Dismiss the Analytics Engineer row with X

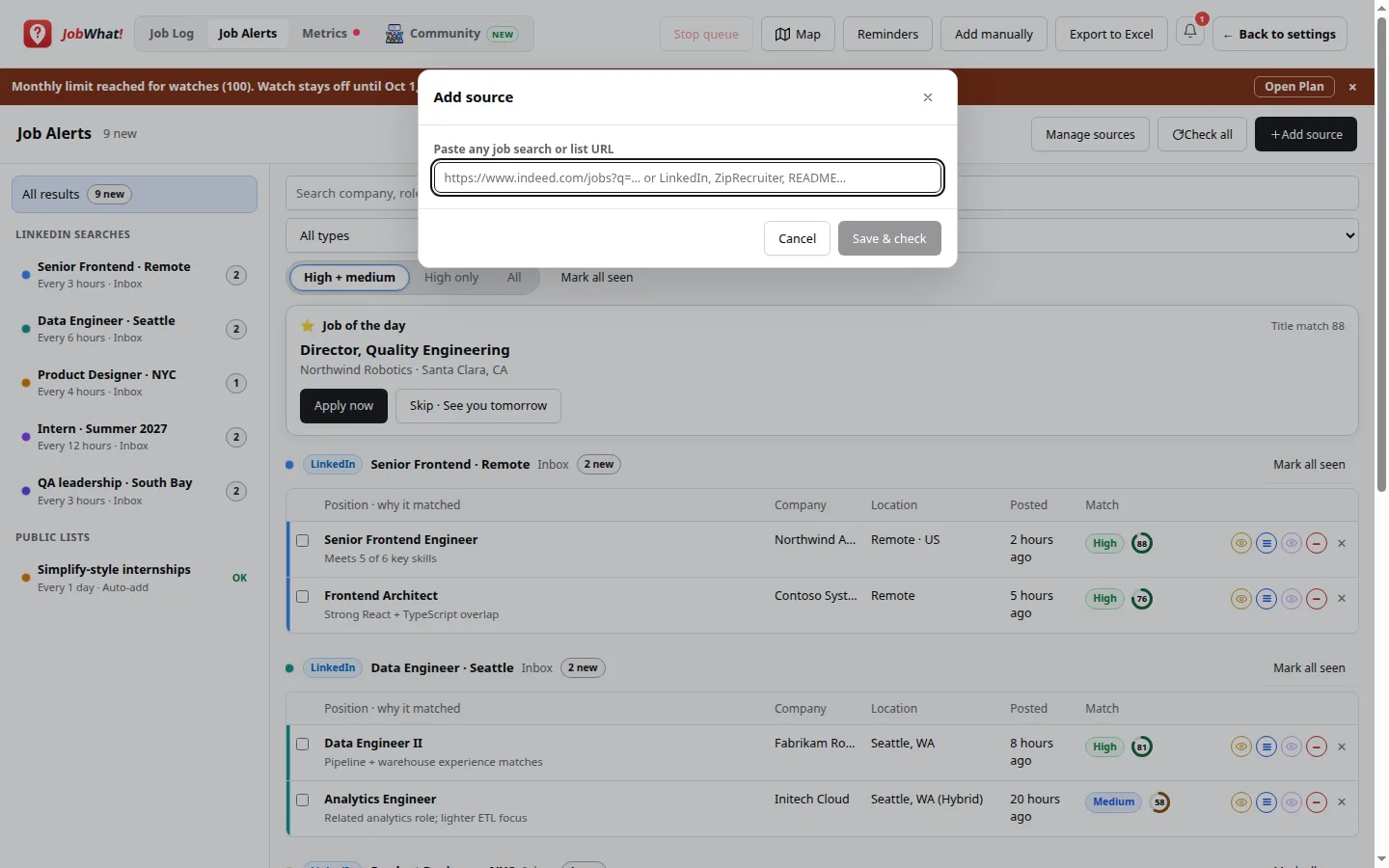(1342, 802)
